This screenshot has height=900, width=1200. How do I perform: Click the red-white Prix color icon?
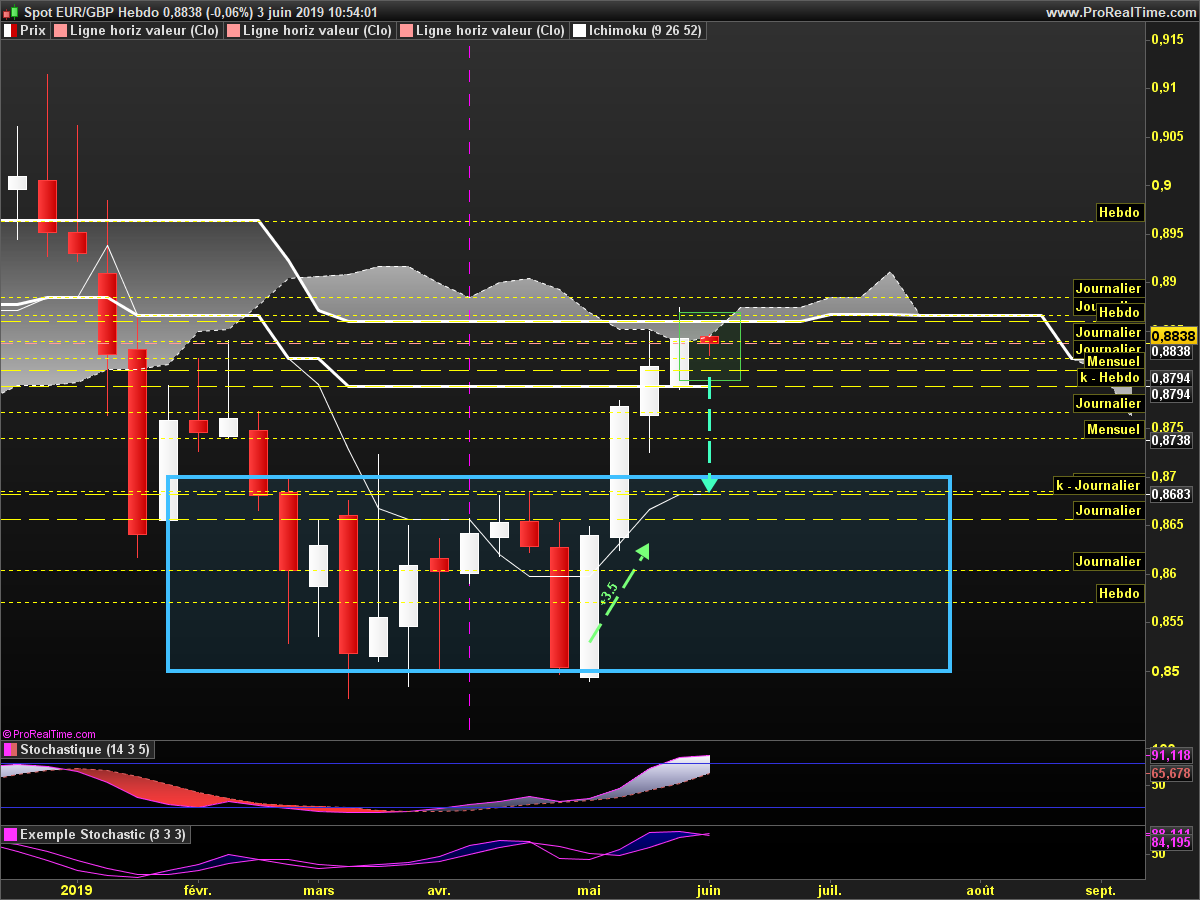point(10,31)
